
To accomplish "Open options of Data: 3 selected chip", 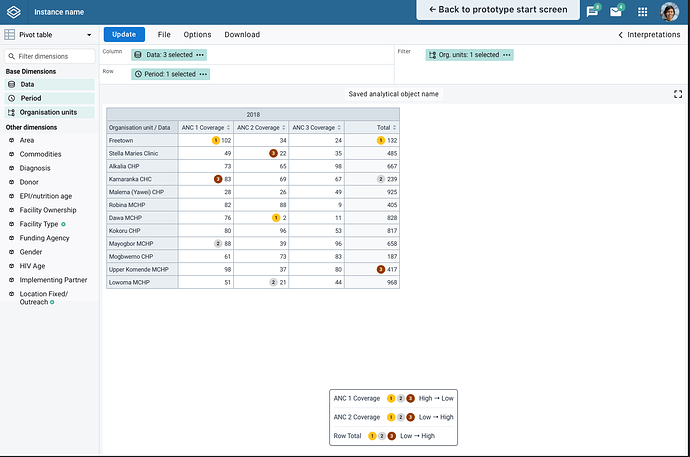I will (x=200, y=54).
